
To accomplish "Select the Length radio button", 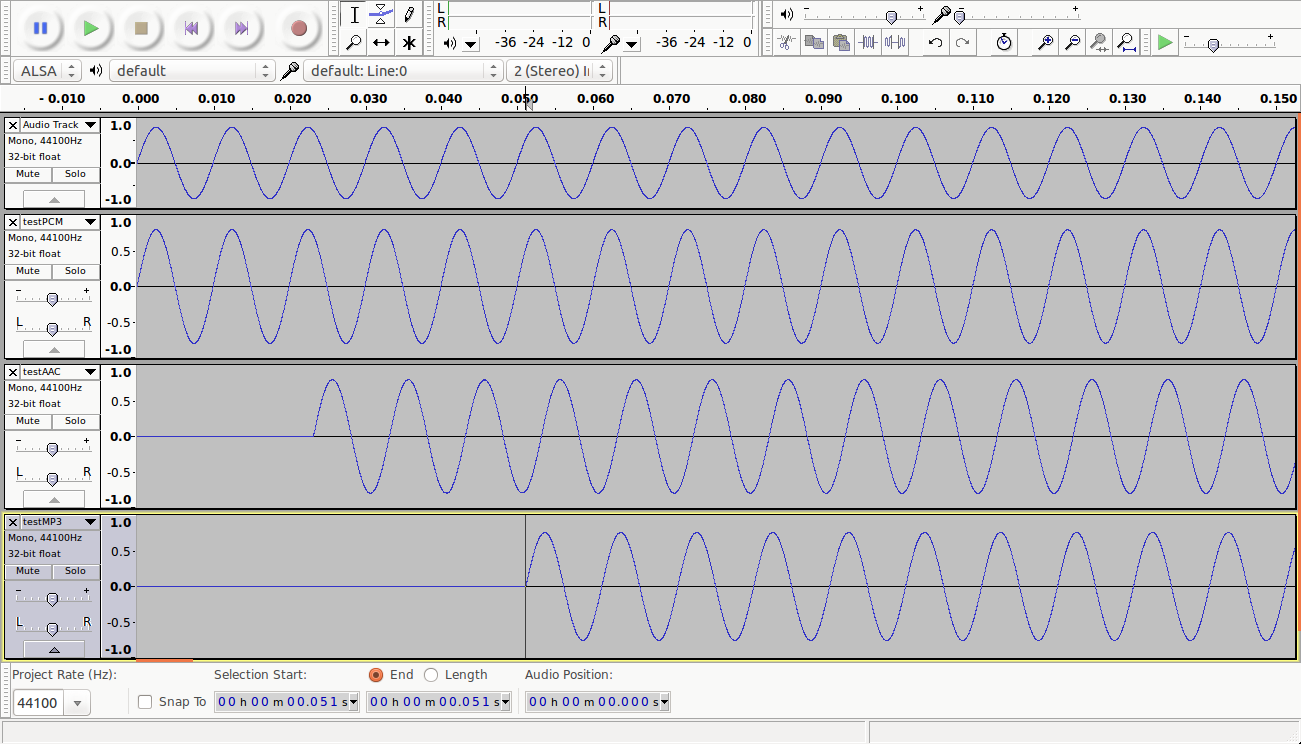I will [x=431, y=675].
